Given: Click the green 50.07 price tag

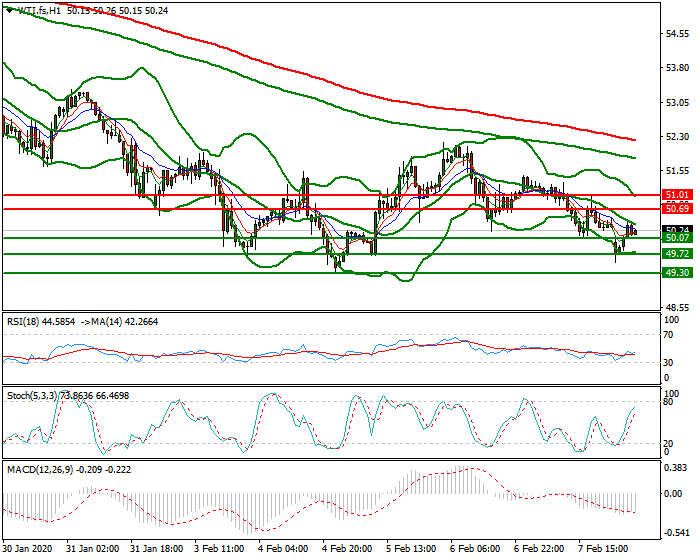Looking at the screenshot, I should (677, 238).
